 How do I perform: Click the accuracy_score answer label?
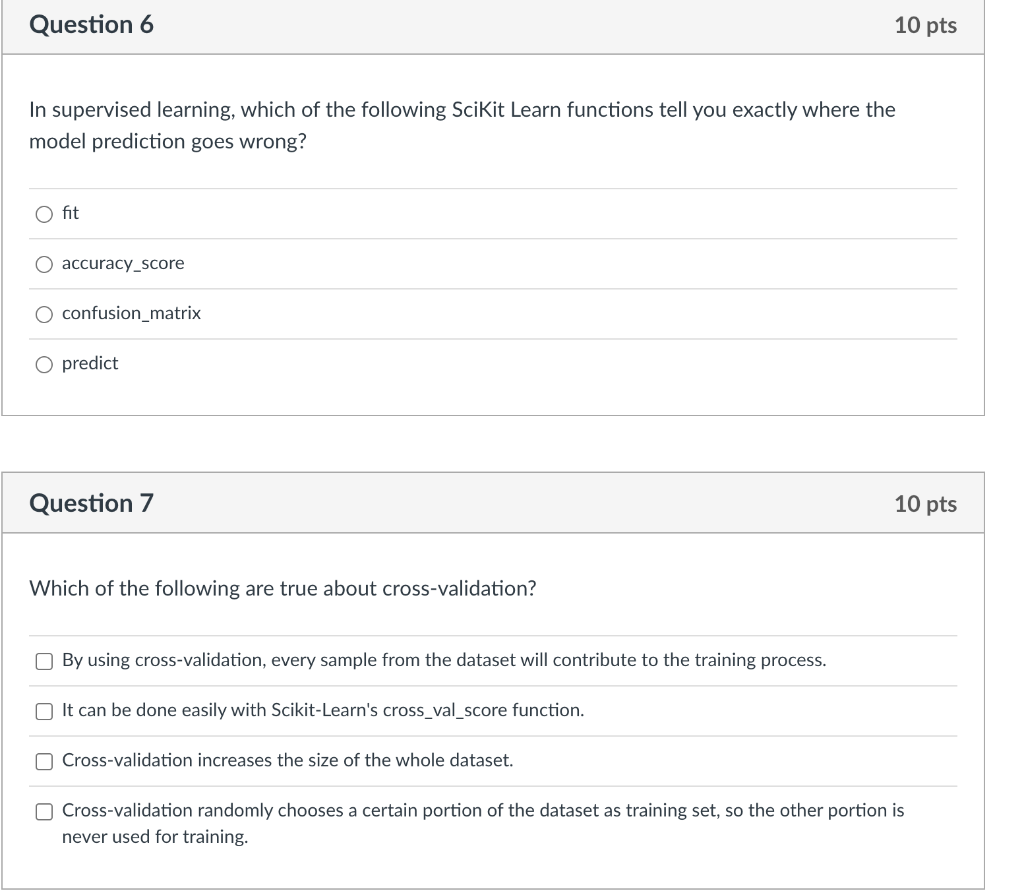click(x=123, y=263)
